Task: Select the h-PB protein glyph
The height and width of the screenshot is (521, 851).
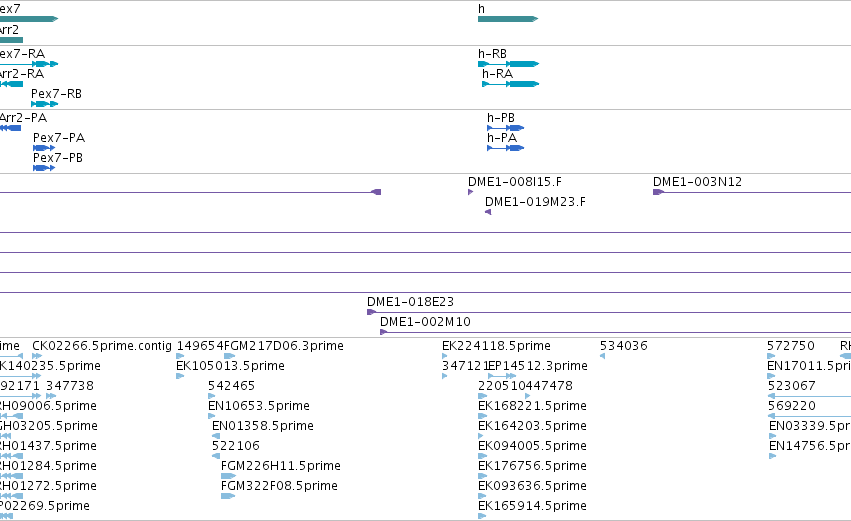Action: tap(506, 128)
